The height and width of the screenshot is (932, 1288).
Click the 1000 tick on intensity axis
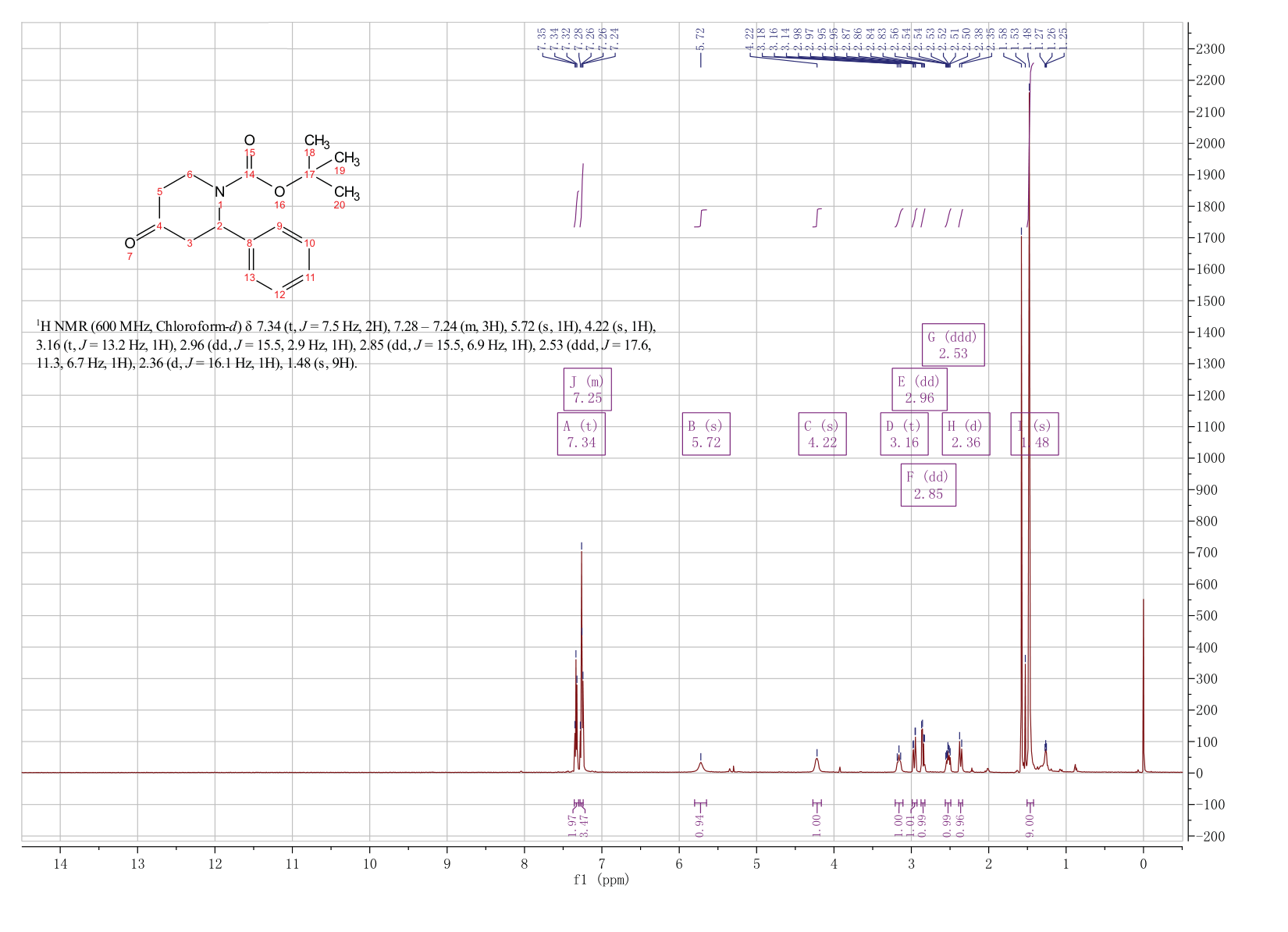1209,458
